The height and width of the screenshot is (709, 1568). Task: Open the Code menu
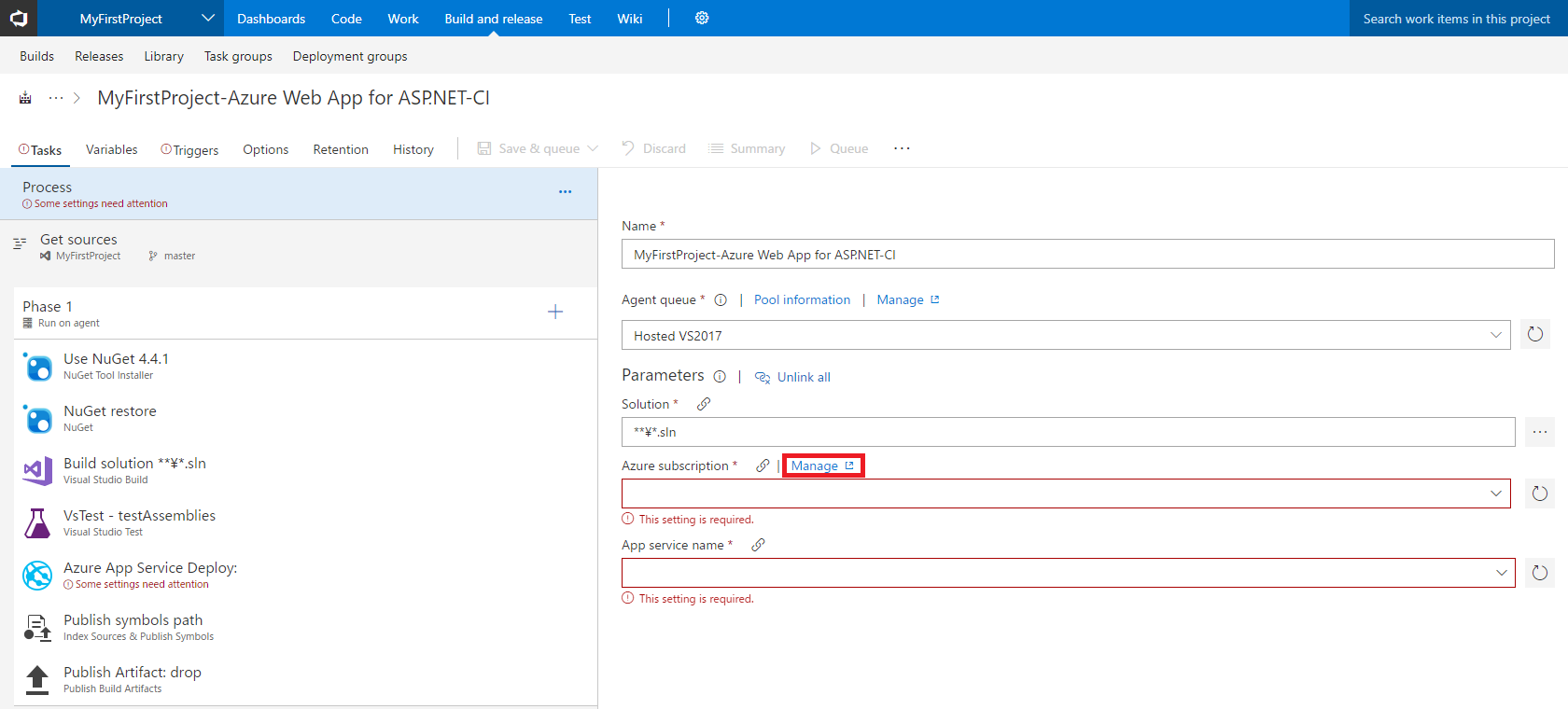coord(346,19)
